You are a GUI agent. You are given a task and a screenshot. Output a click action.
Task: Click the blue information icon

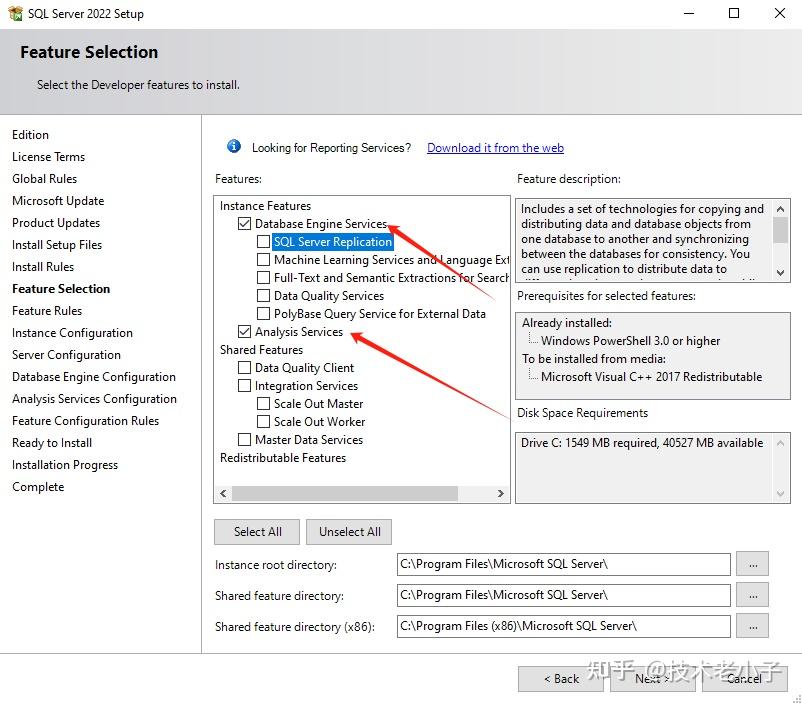tap(234, 147)
